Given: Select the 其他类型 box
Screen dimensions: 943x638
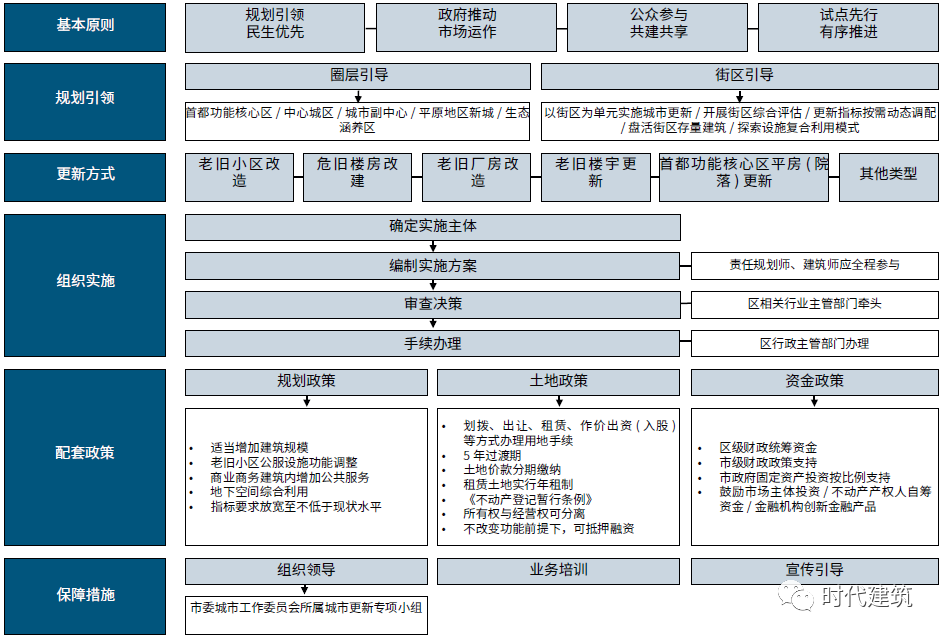Looking at the screenshot, I should (x=889, y=177).
